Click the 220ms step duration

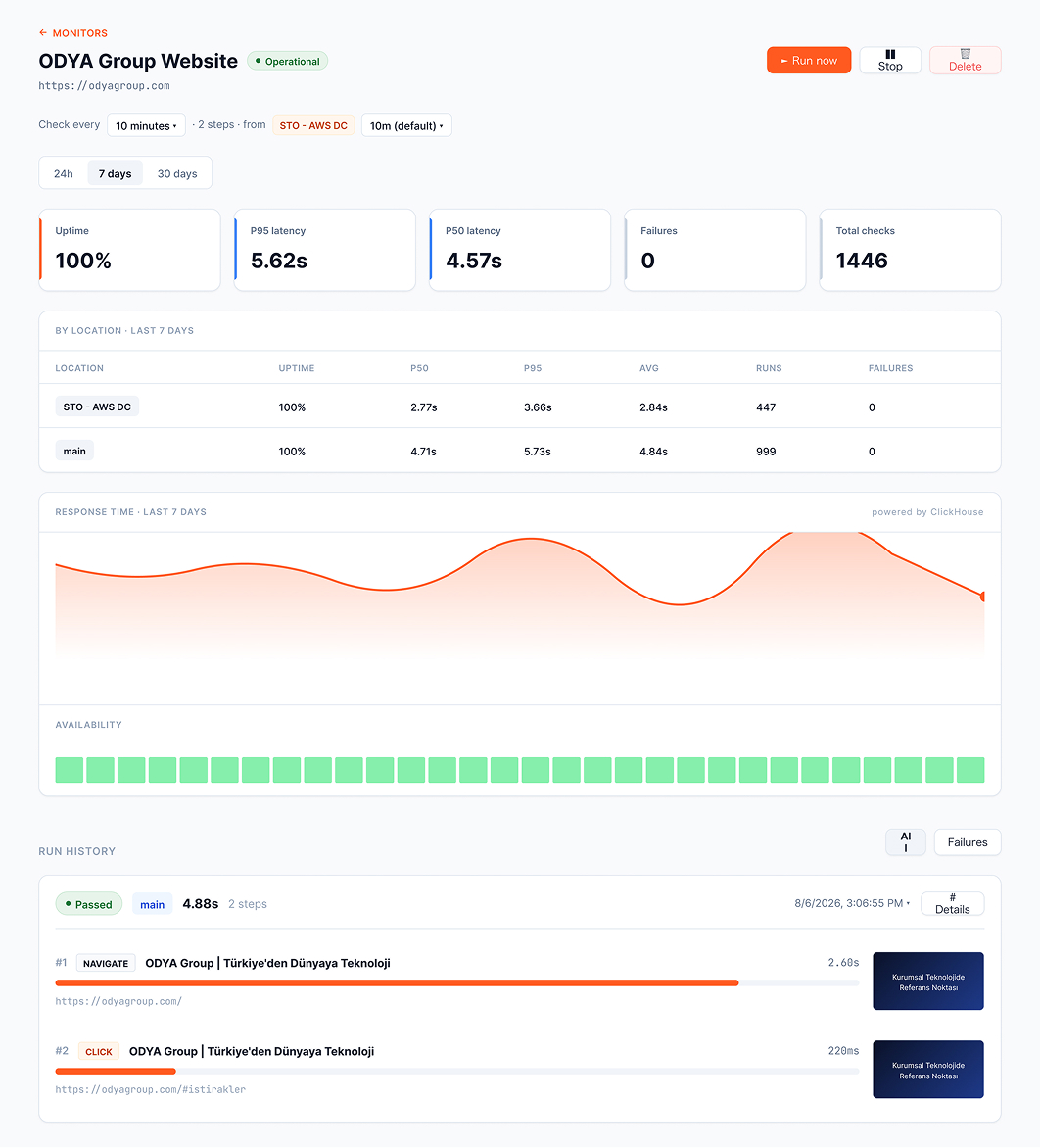point(843,1051)
